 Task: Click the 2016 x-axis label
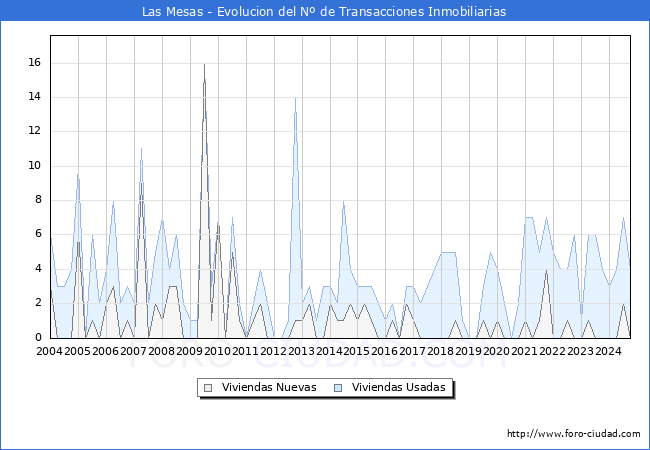[x=385, y=351]
